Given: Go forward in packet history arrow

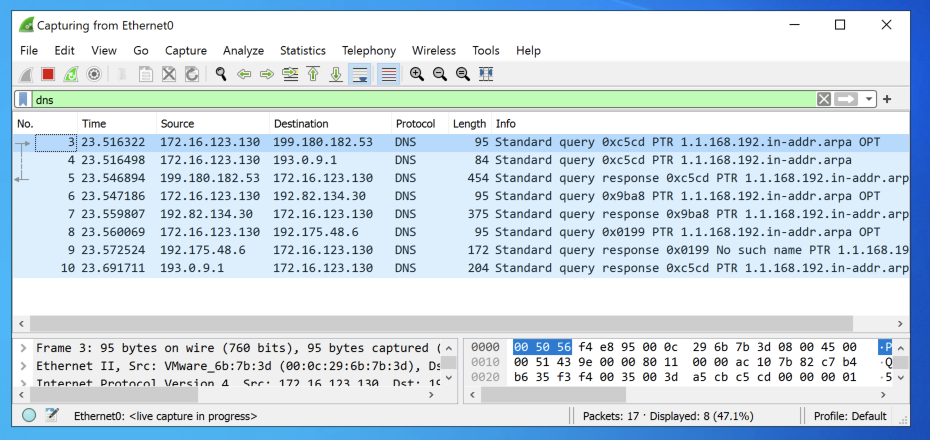Looking at the screenshot, I should coord(267,74).
